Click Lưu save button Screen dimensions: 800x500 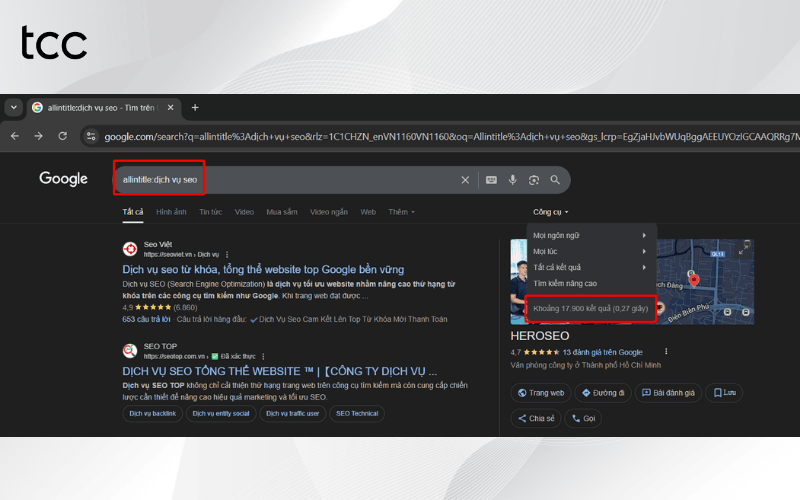tap(724, 393)
